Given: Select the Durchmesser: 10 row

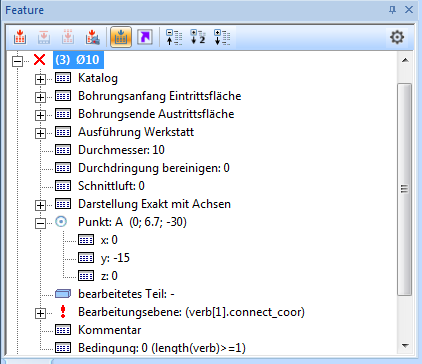Looking at the screenshot, I should (121, 150).
